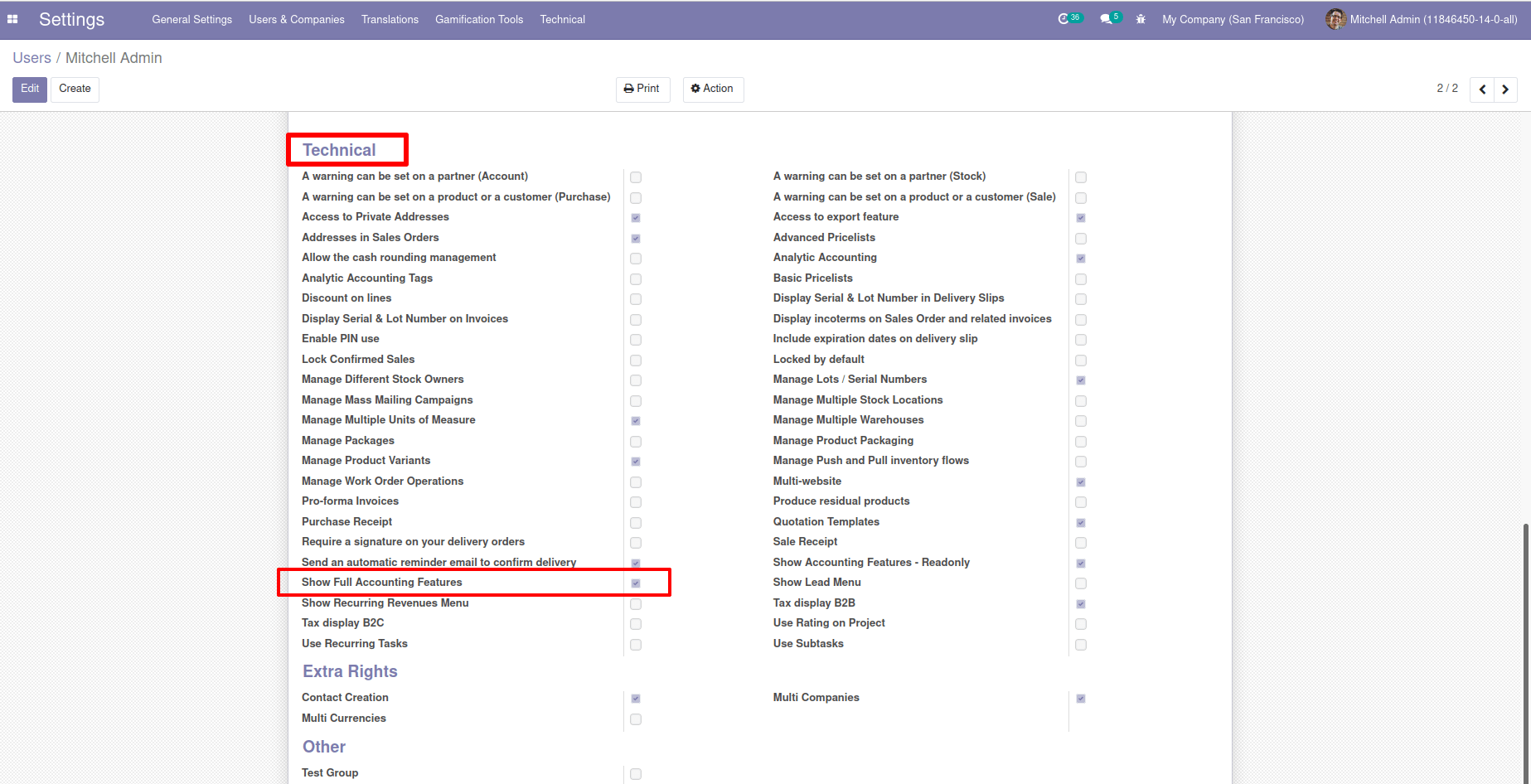Open the Translations menu
The width and height of the screenshot is (1531, 784).
point(390,19)
